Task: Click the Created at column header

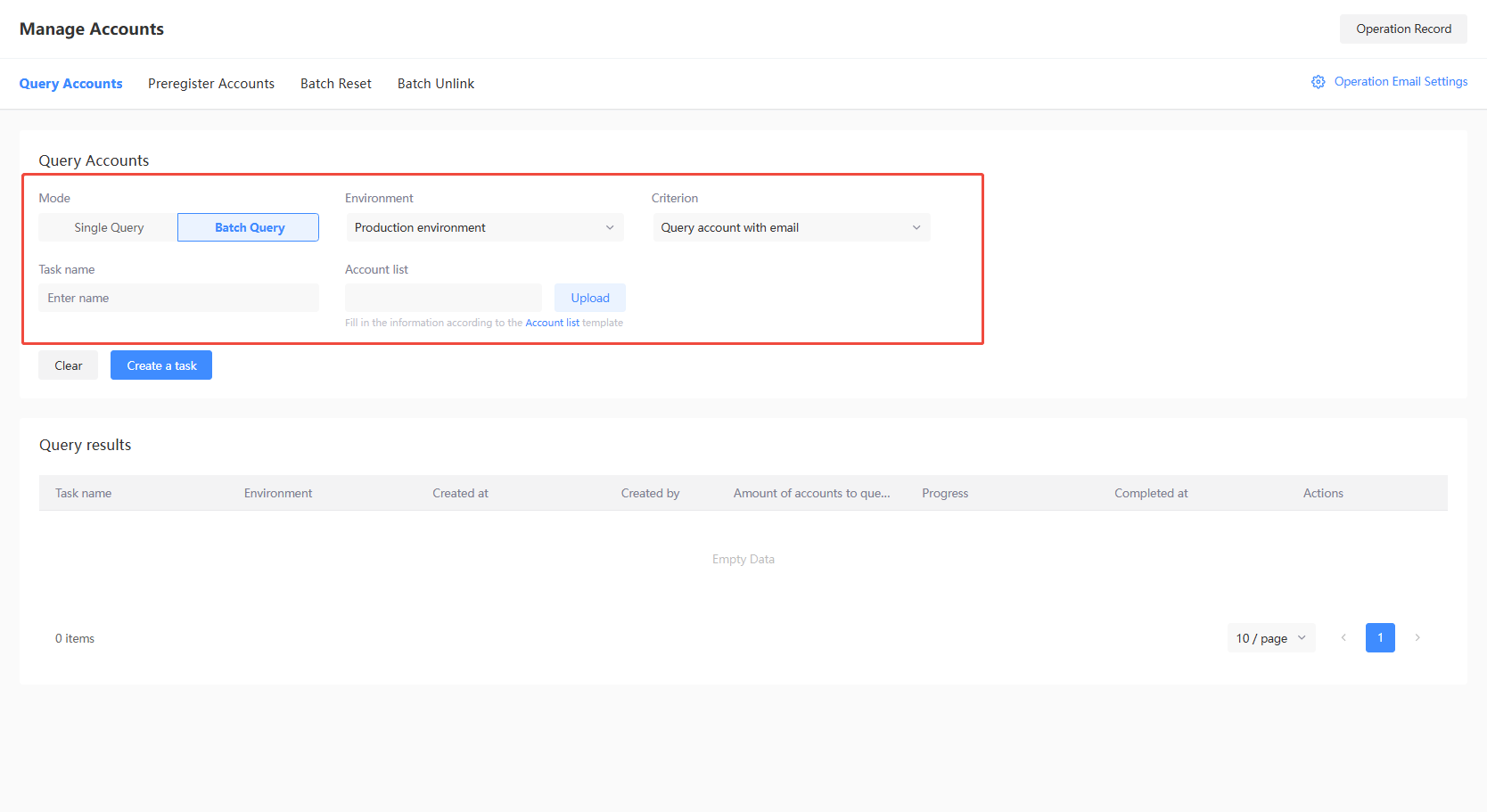Action: [x=460, y=493]
